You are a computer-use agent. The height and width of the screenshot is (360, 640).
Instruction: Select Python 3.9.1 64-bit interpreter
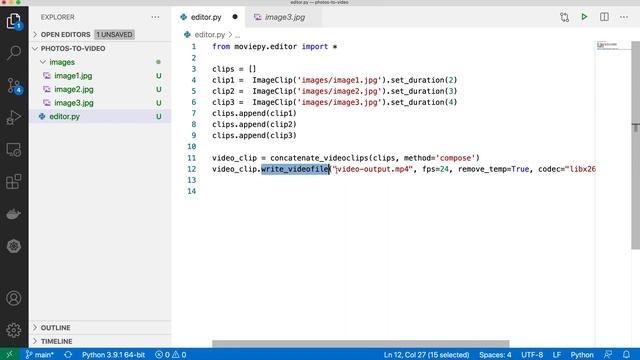click(113, 355)
